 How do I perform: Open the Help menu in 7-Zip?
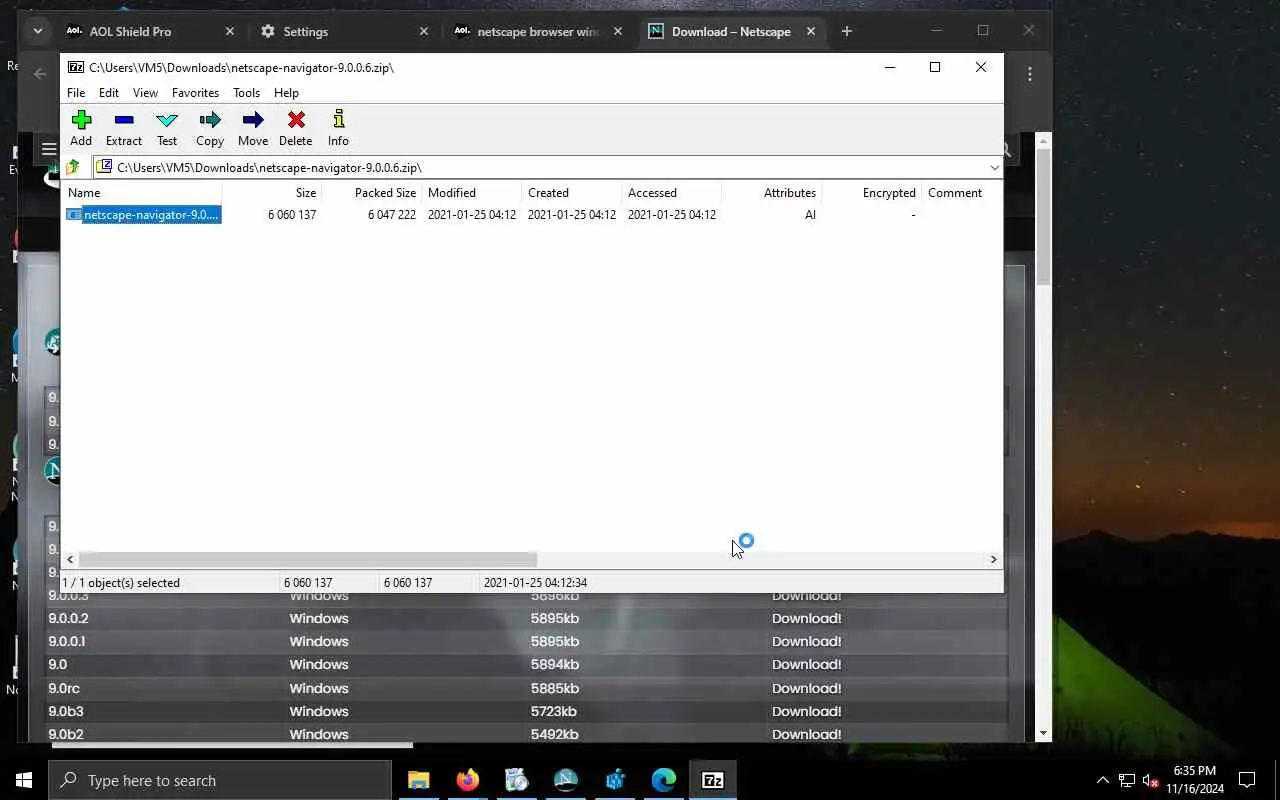pos(286,93)
